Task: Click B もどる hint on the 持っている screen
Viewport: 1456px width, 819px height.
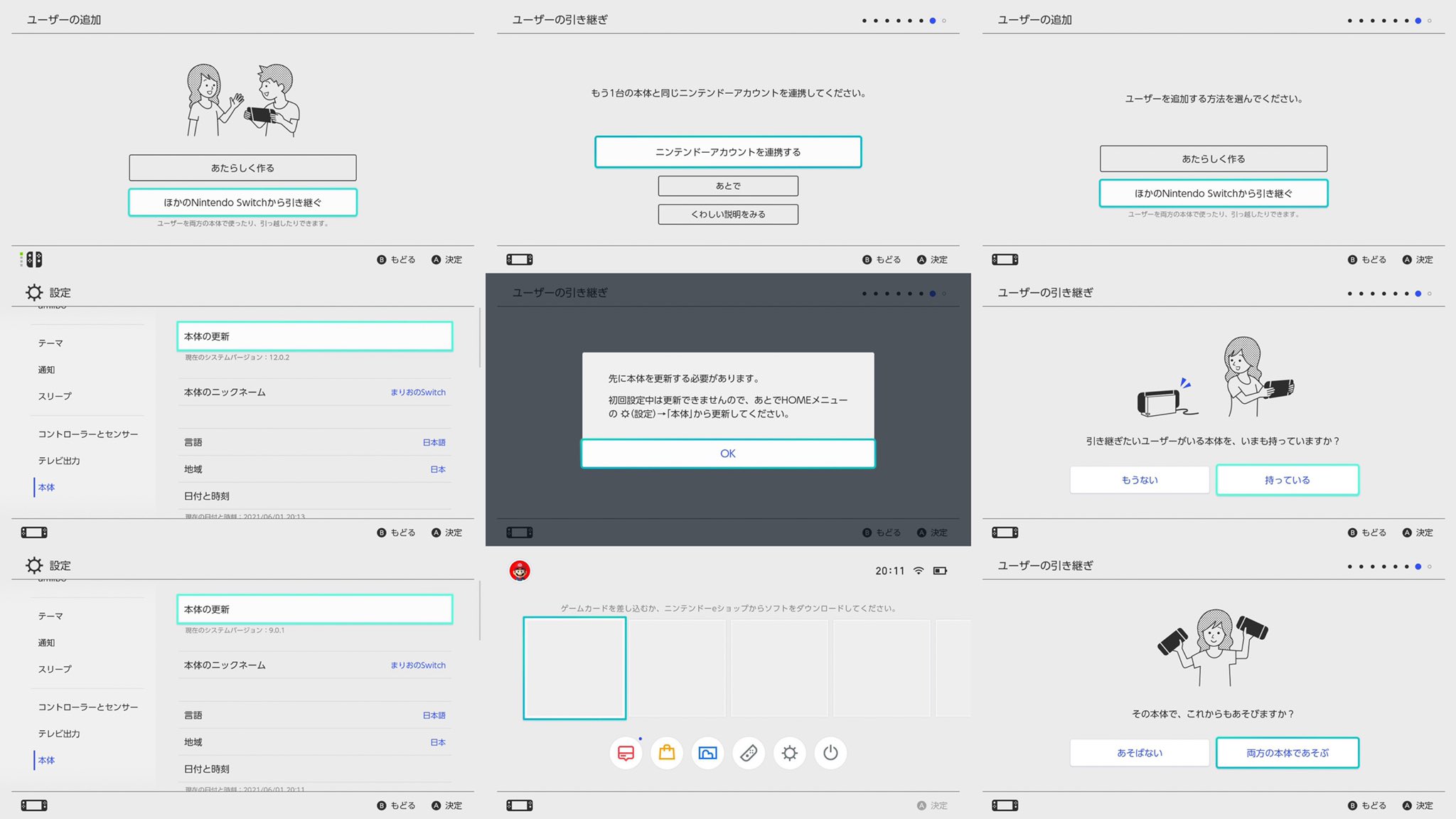Action: pos(1367,532)
